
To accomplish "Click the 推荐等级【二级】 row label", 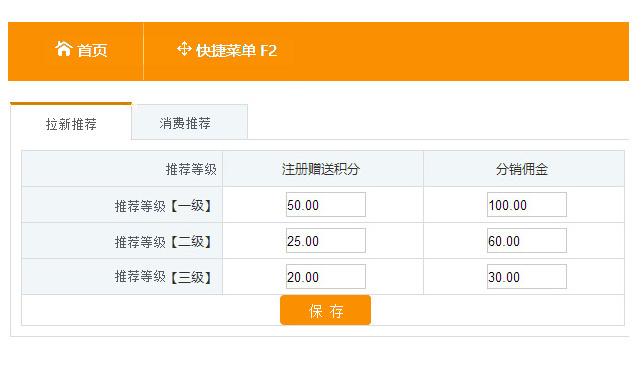I will (x=163, y=242).
